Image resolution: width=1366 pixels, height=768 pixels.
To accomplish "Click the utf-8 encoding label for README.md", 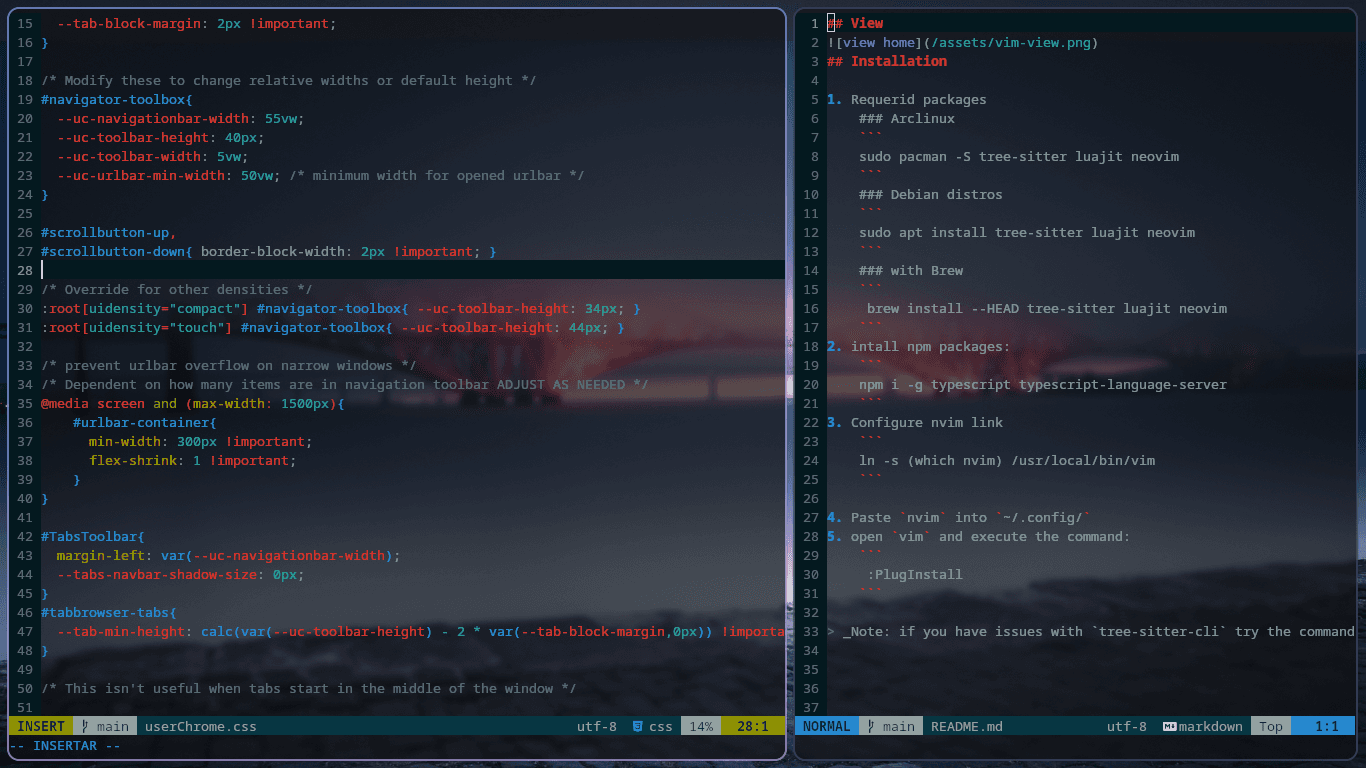I will [1126, 727].
